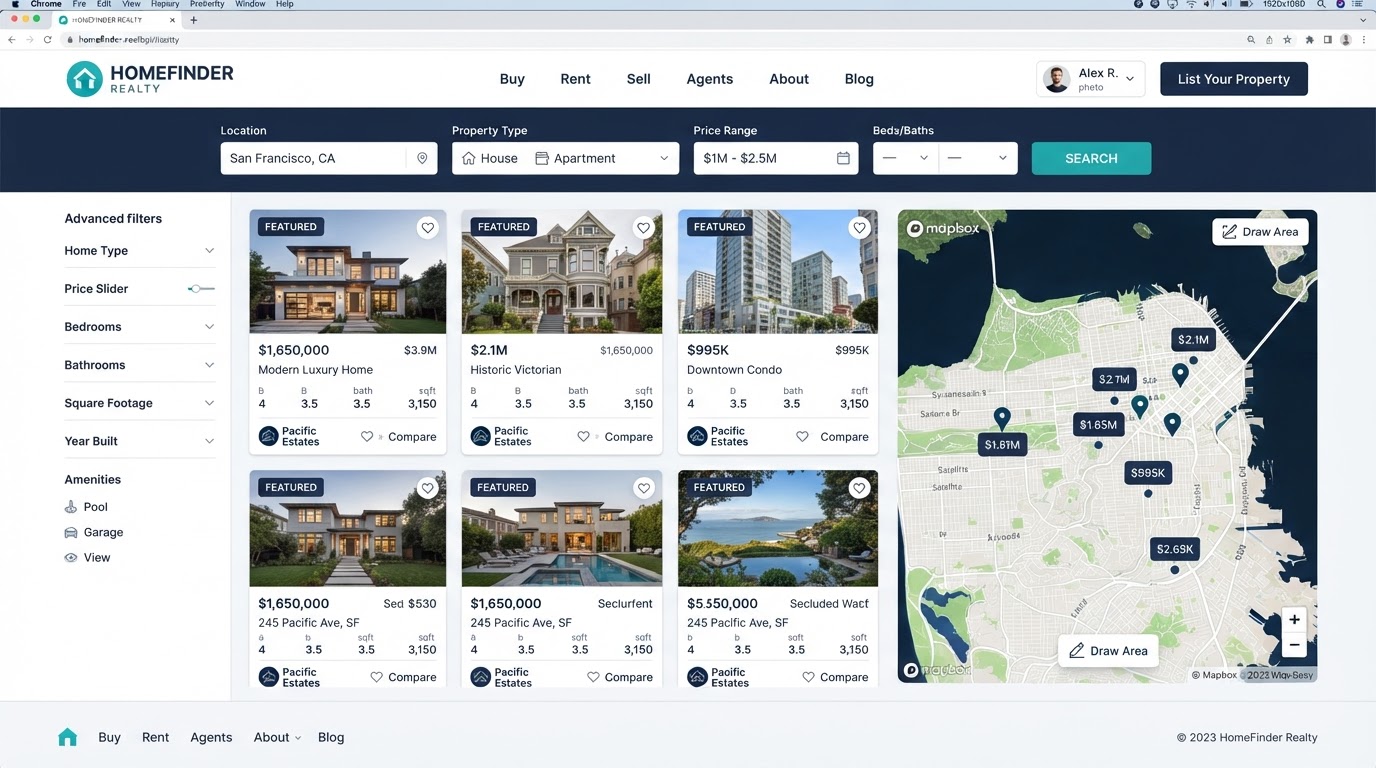Screen dimensions: 1376x768
Task: Click the SEARCH button
Action: [x=1091, y=158]
